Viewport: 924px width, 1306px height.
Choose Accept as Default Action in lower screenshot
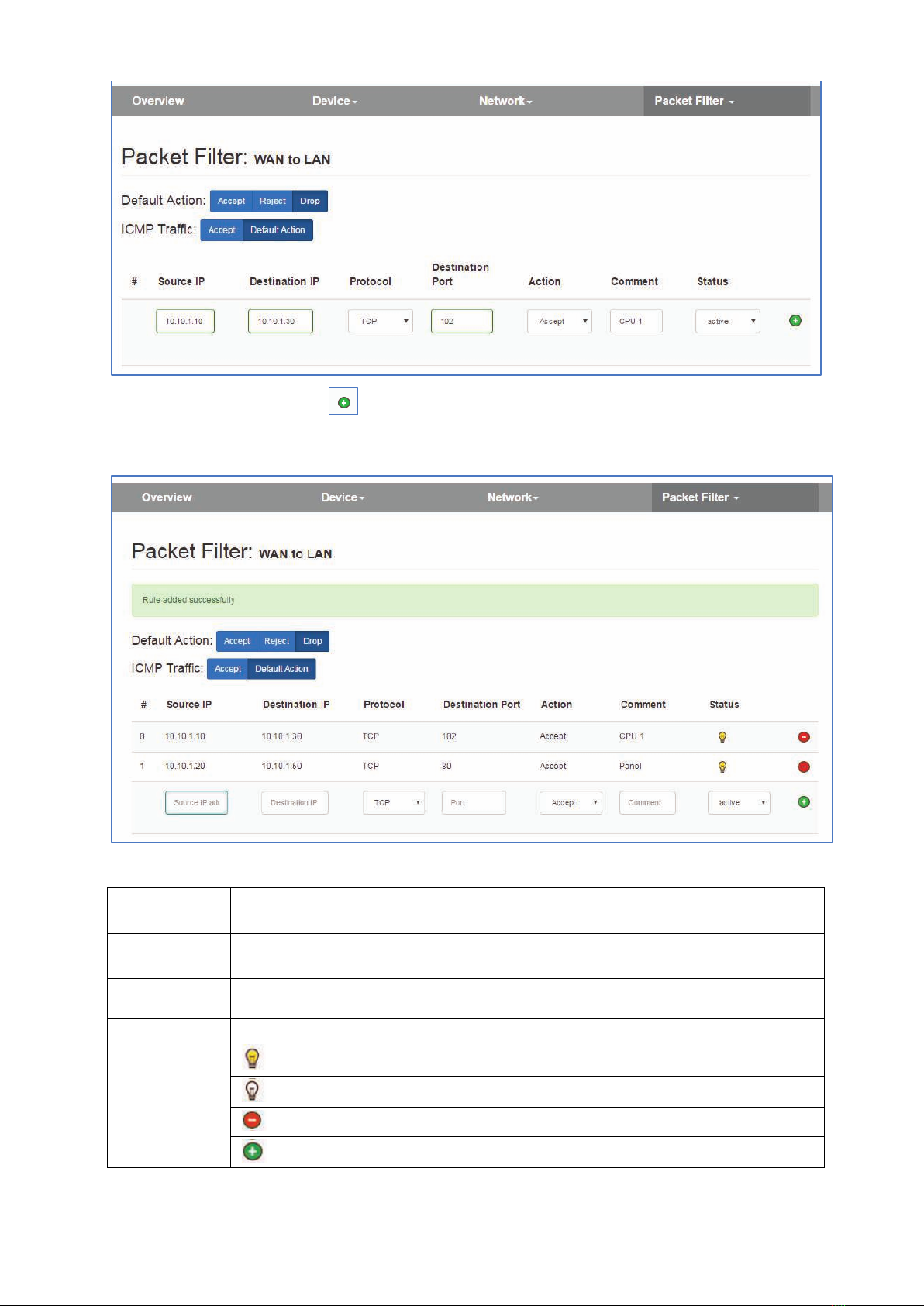237,641
